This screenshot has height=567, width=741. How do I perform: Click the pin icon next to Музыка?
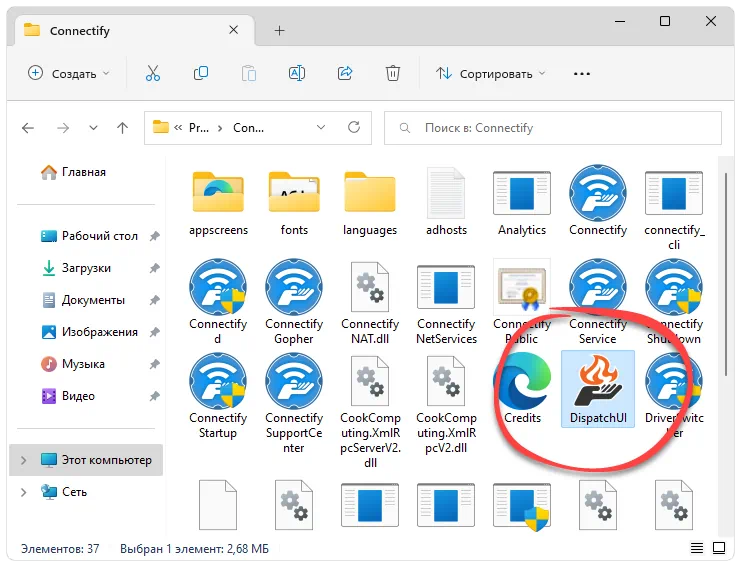click(x=155, y=364)
